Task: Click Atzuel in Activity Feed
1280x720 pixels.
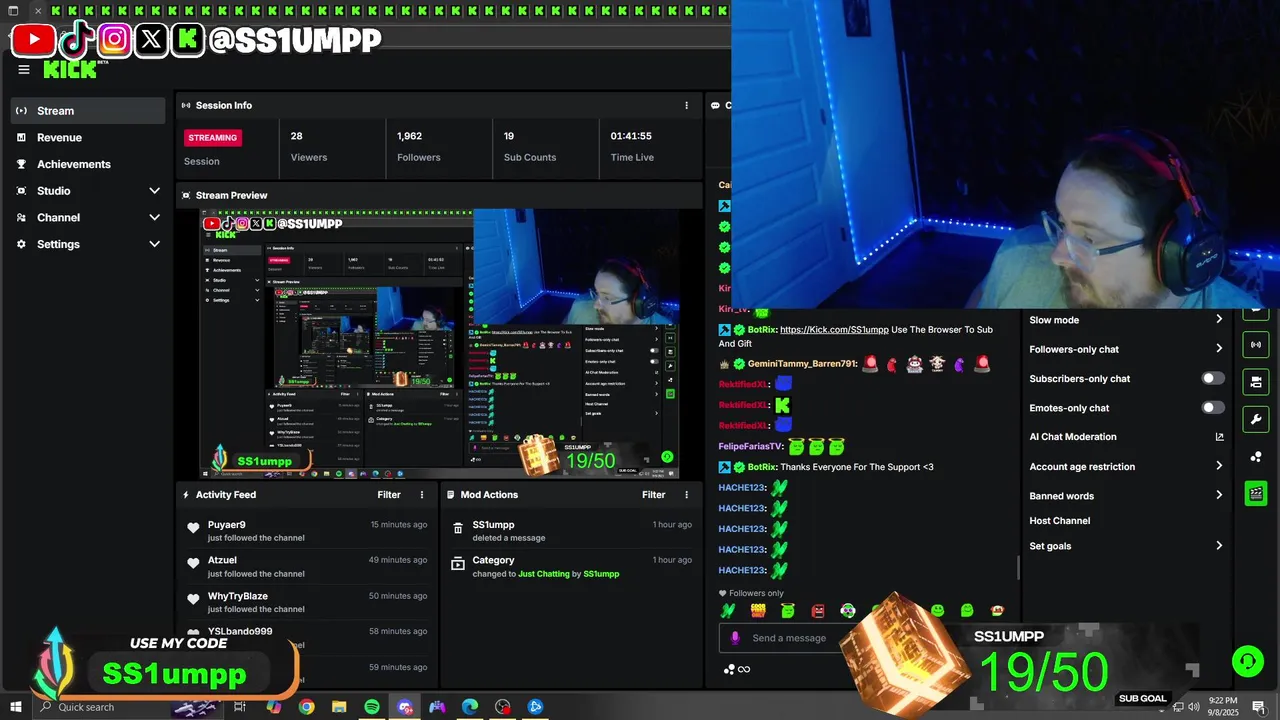Action: (x=222, y=560)
